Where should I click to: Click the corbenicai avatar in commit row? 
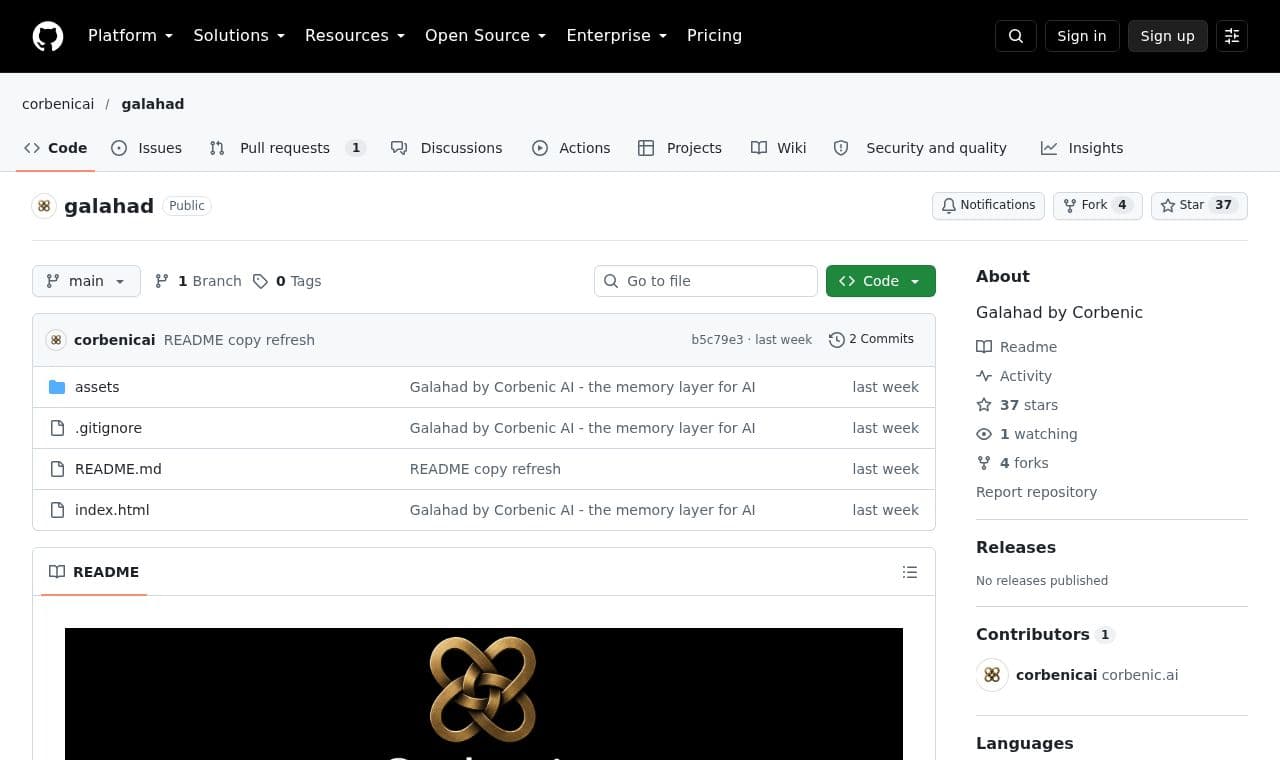click(56, 340)
